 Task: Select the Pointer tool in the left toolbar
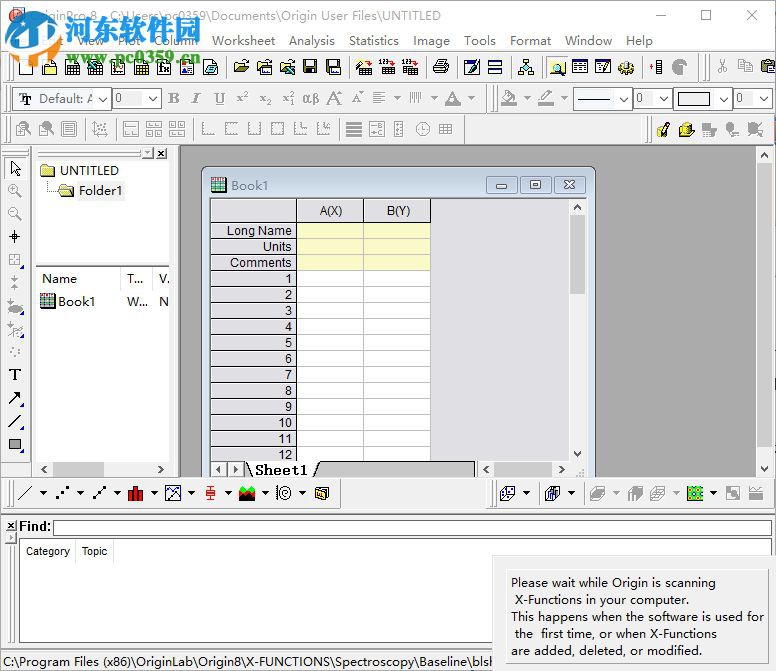15,168
